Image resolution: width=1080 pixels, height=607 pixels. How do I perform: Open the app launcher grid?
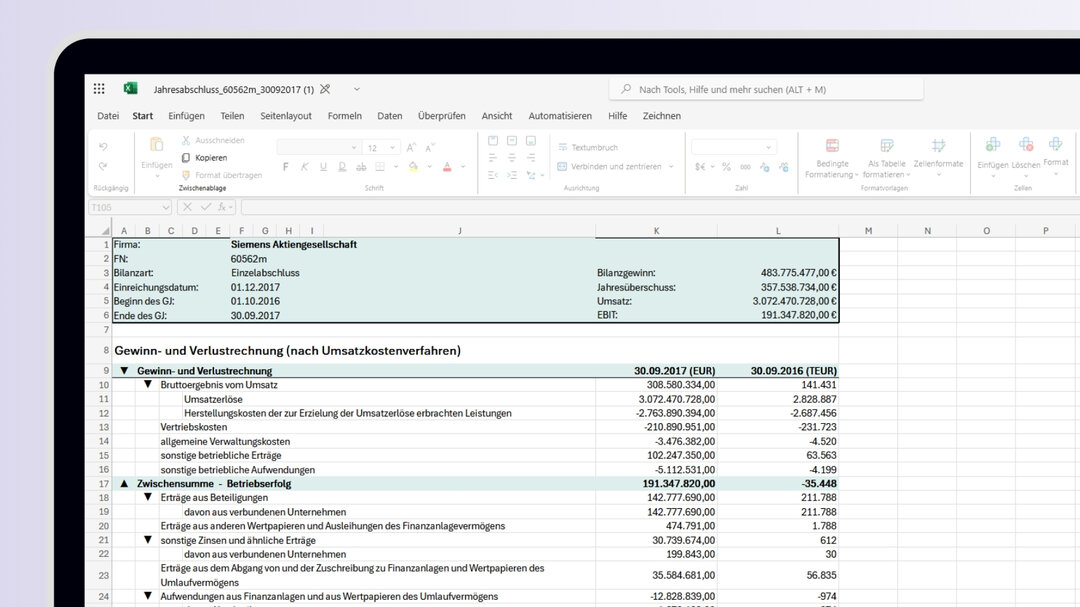click(x=99, y=89)
